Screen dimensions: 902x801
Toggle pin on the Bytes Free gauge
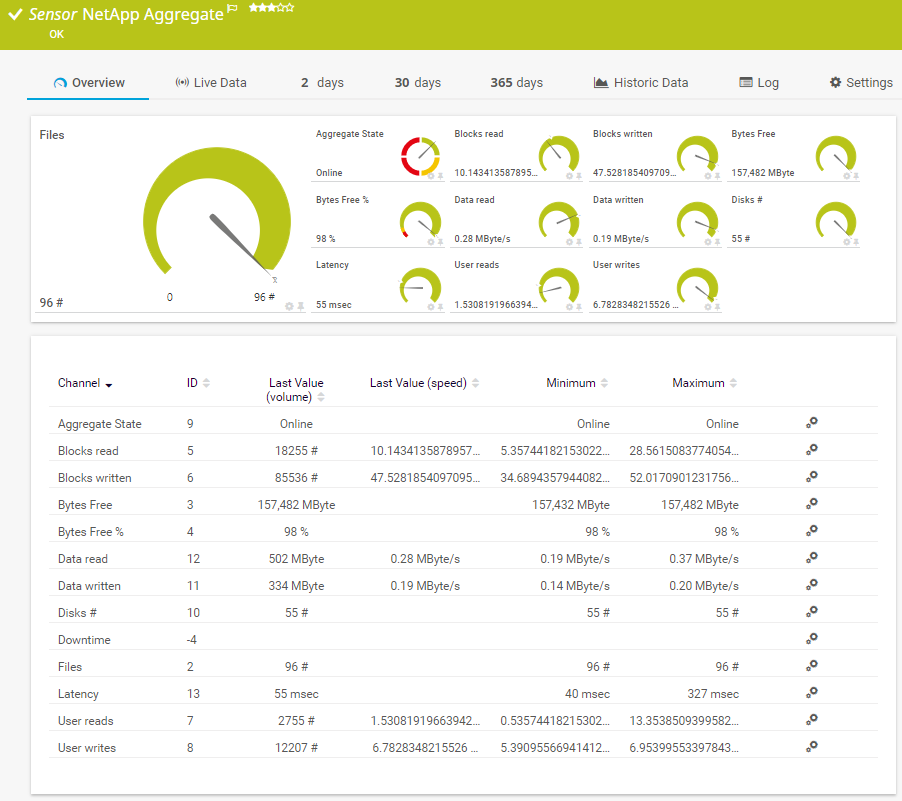point(856,176)
